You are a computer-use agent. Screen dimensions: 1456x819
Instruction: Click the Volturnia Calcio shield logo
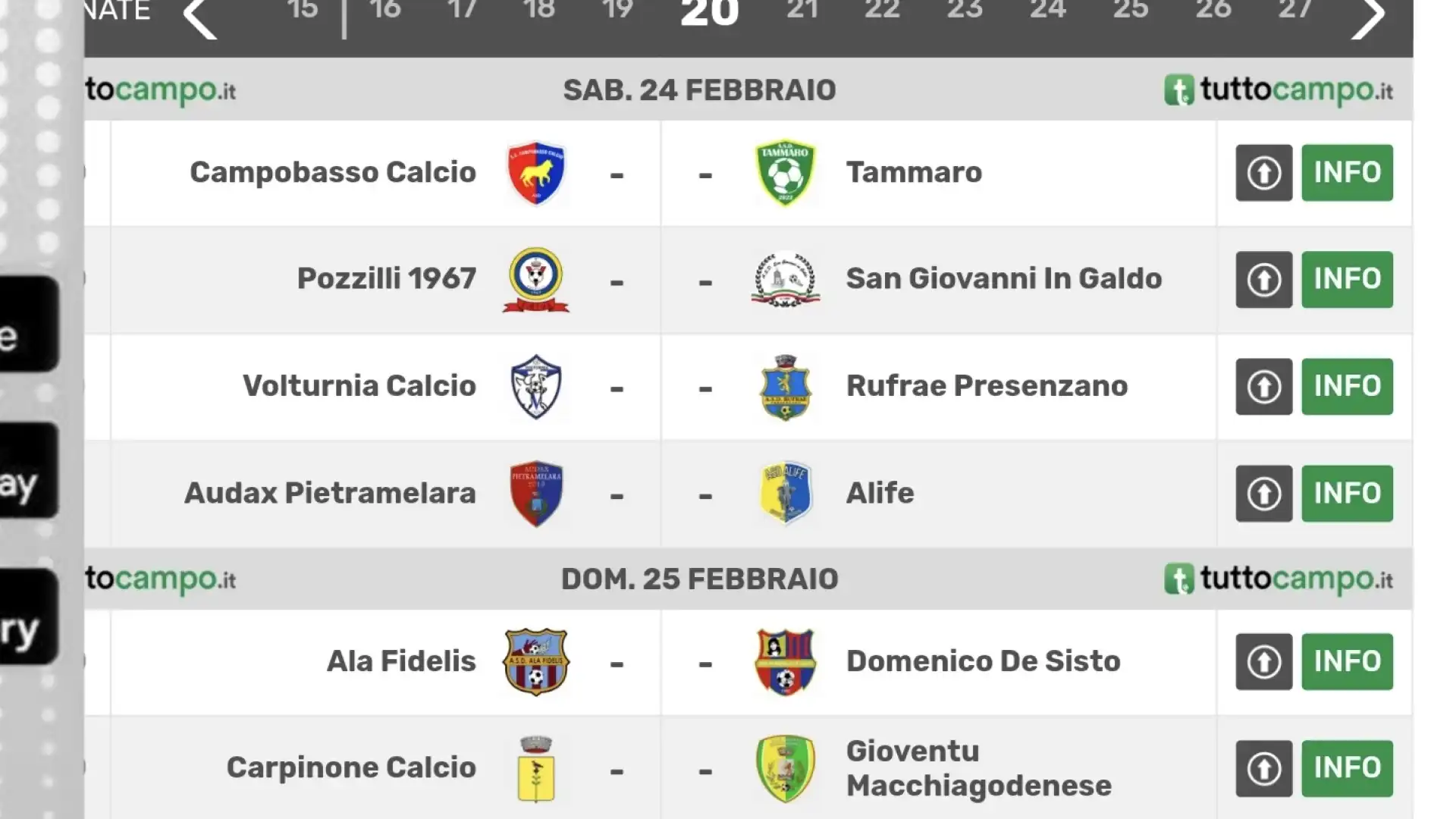point(536,387)
